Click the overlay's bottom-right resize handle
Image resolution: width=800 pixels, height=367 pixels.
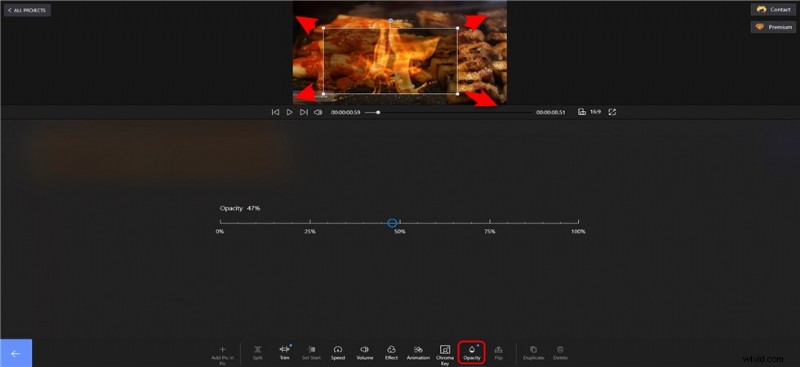(458, 94)
